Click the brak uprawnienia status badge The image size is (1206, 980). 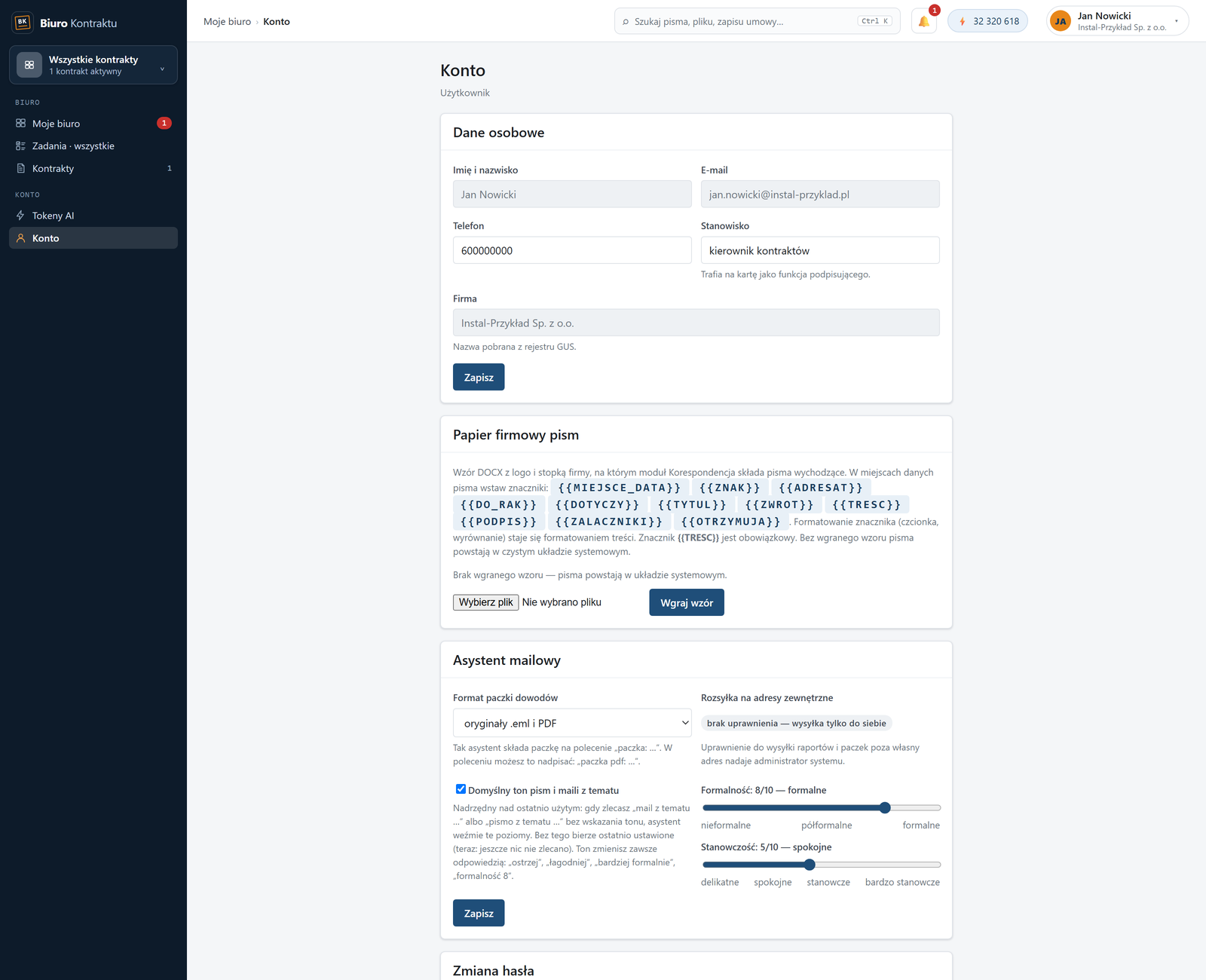797,723
